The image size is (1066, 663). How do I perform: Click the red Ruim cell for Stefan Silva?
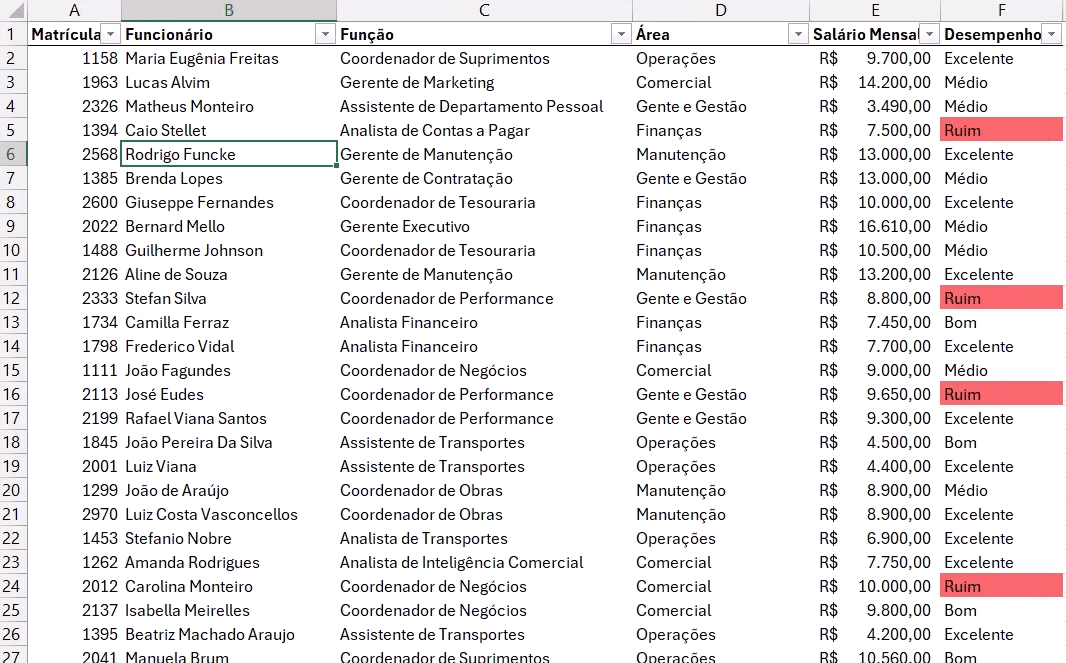(1001, 299)
